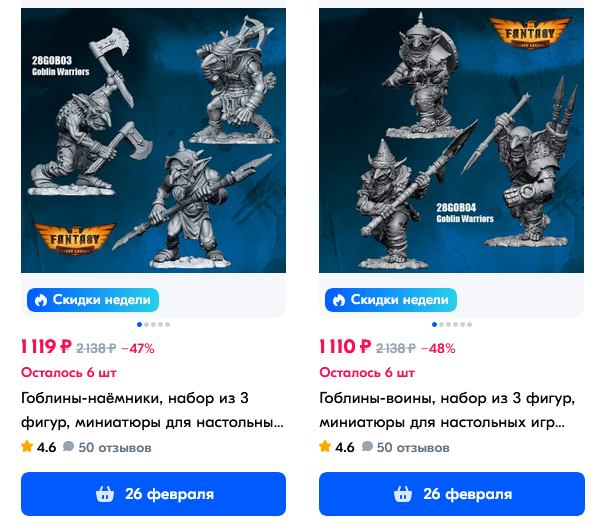The width and height of the screenshot is (607, 531).
Task: Open Гоблины-наёмники, набор из 3 фигур title
Action: point(152,410)
